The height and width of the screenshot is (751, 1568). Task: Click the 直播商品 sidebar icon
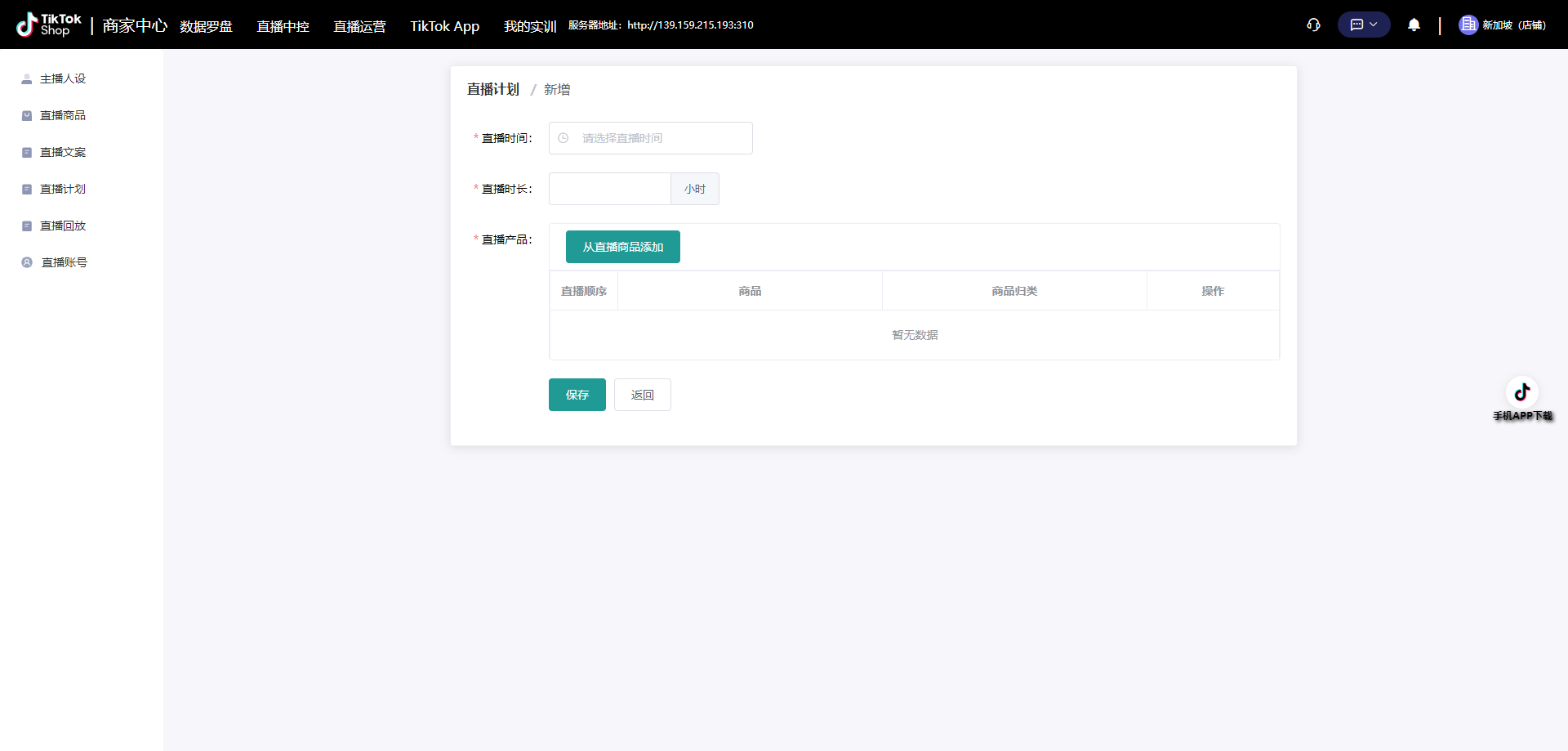pyautogui.click(x=27, y=116)
